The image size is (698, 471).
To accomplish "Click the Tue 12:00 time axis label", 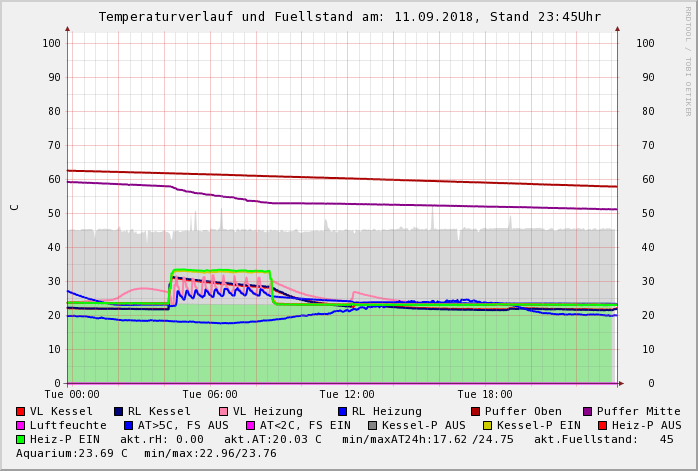I will [x=347, y=395].
